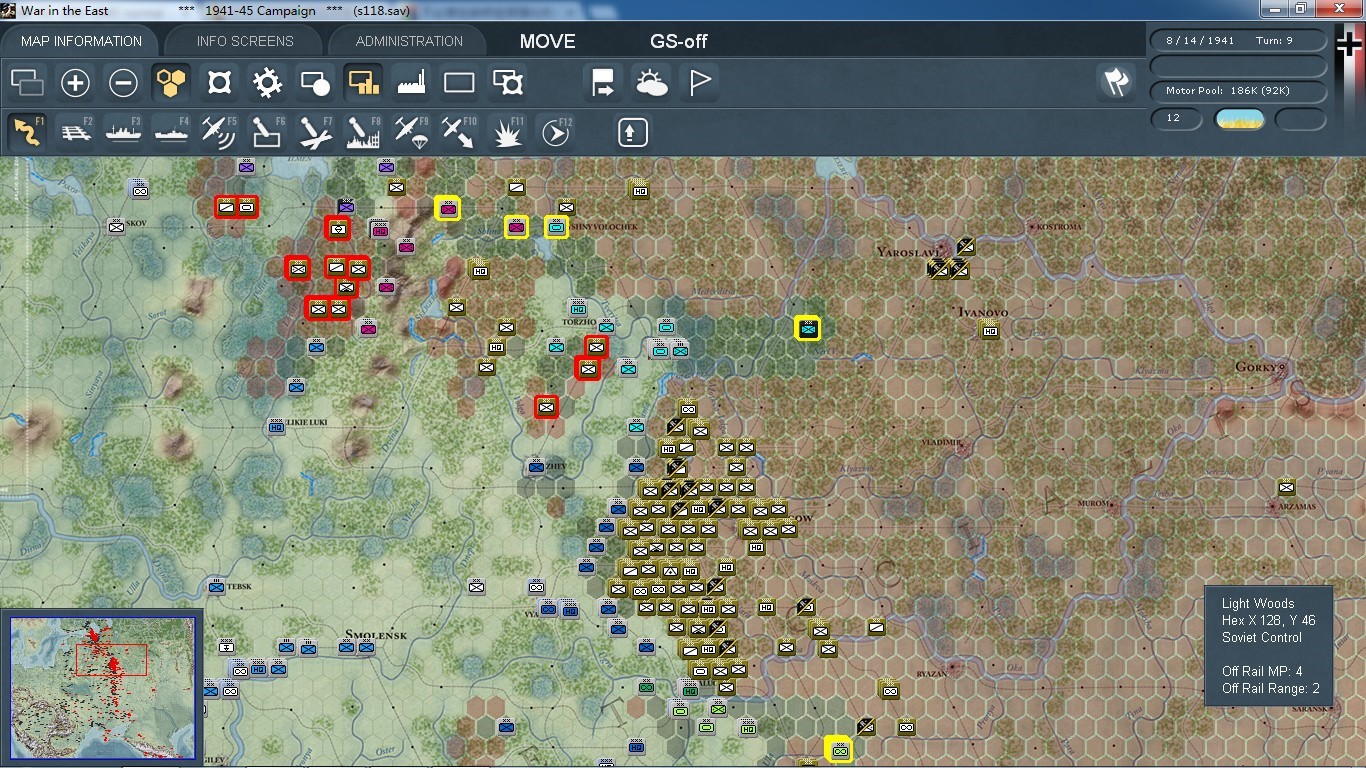This screenshot has width=1366, height=768.
Task: Click the Motor Pool 186K (92K) readout
Action: [x=1239, y=91]
